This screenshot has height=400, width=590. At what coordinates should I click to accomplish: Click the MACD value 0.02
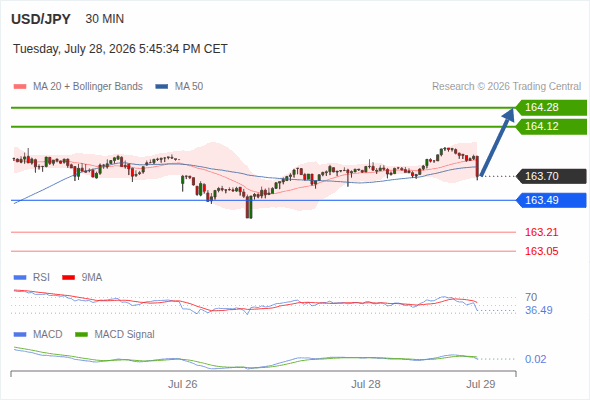[x=535, y=359]
